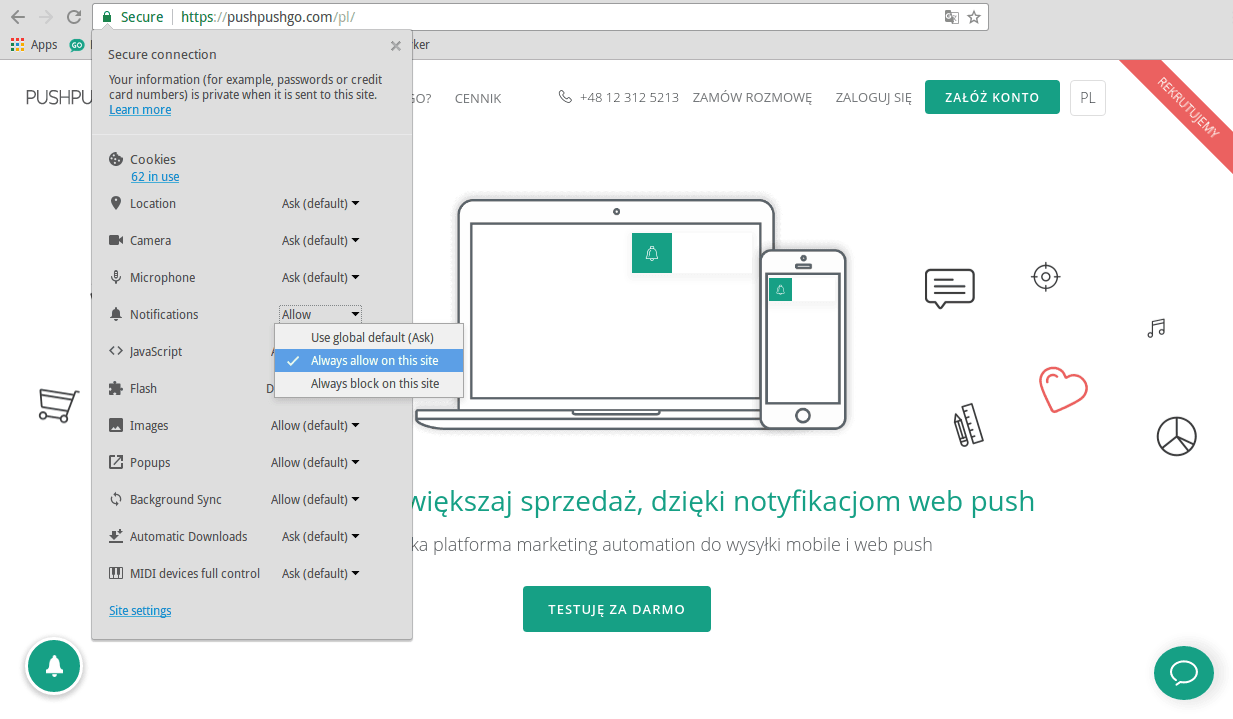
Task: Open the Camera permission dropdown
Action: coord(320,240)
